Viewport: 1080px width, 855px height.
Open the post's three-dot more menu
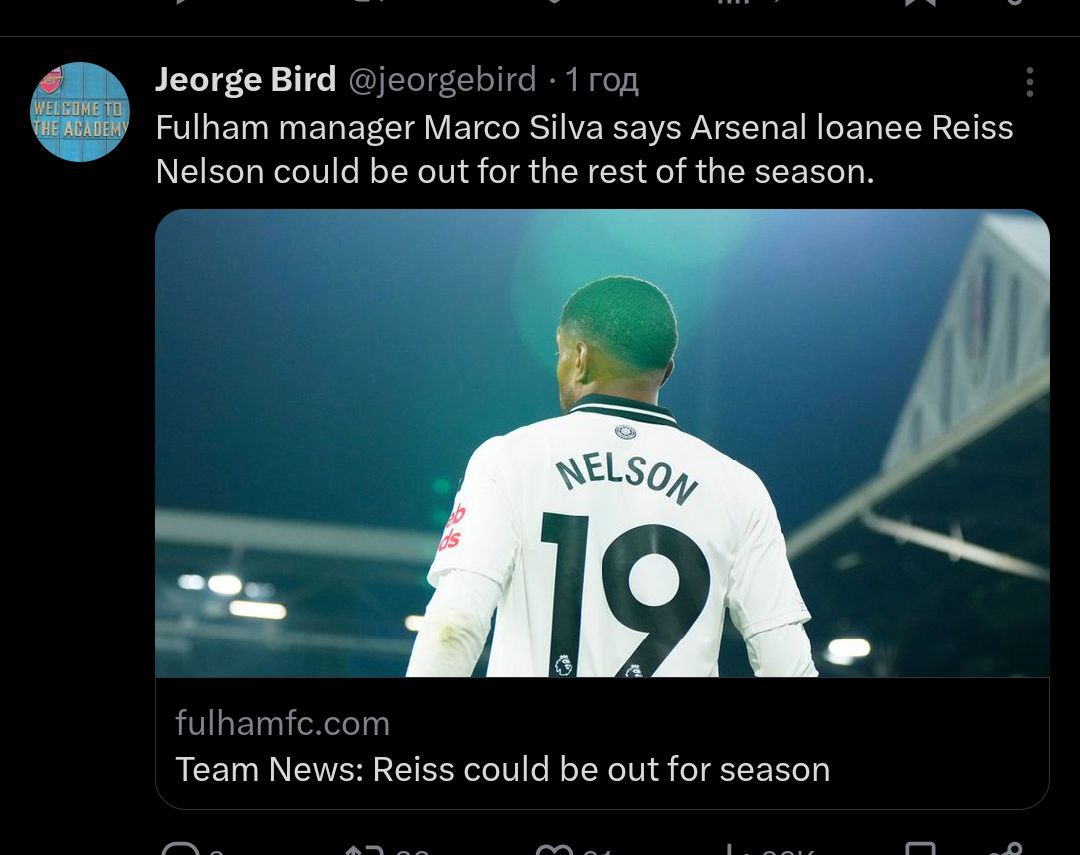[1029, 82]
